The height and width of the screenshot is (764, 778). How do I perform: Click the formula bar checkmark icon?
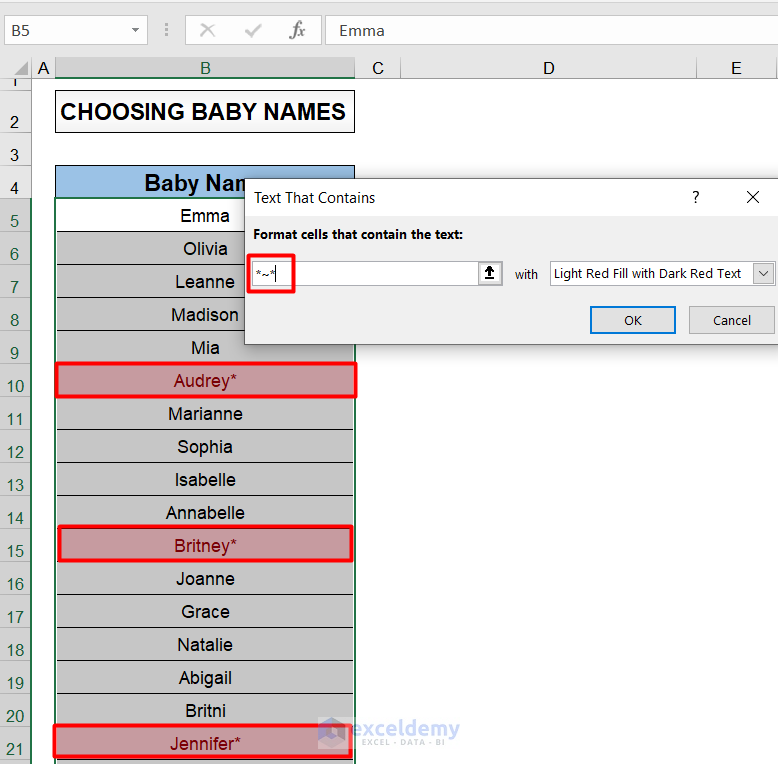[x=253, y=31]
